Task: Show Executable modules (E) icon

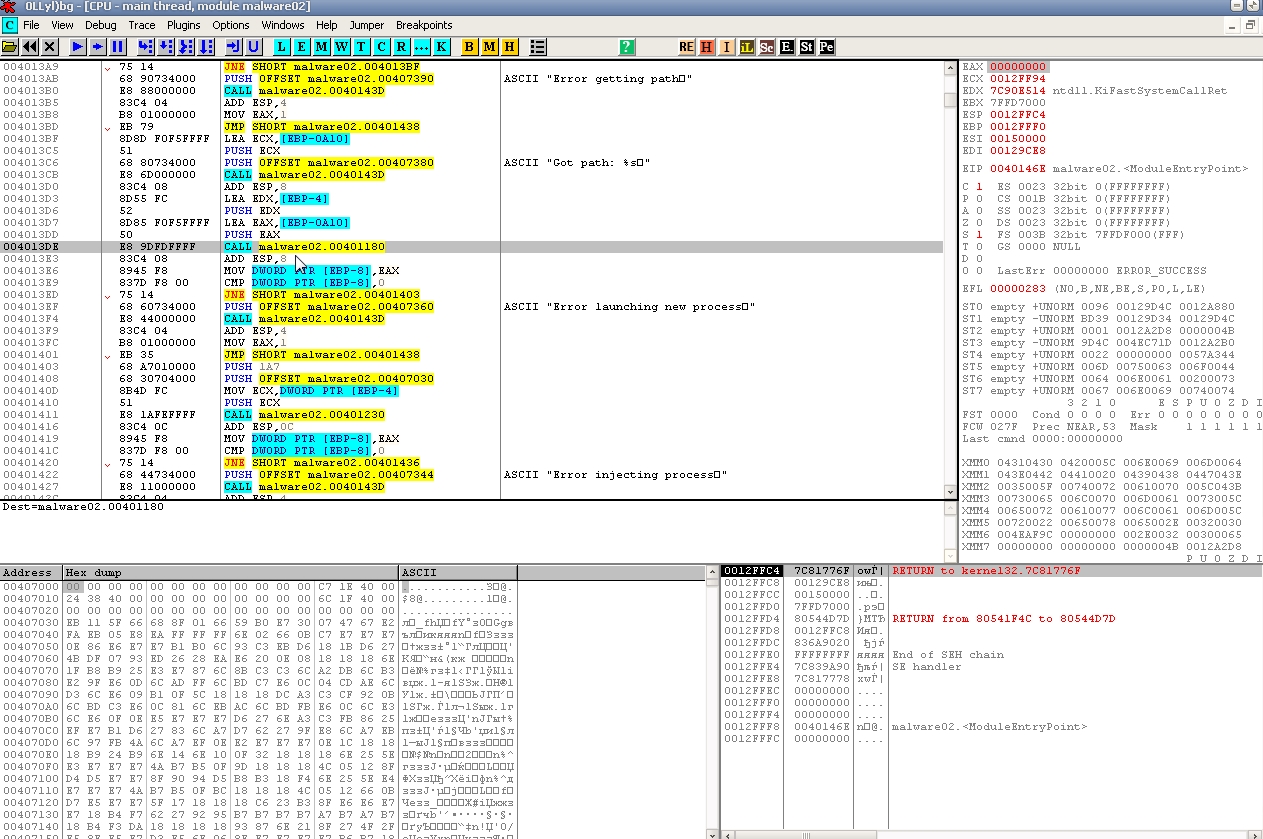Action: [x=300, y=47]
